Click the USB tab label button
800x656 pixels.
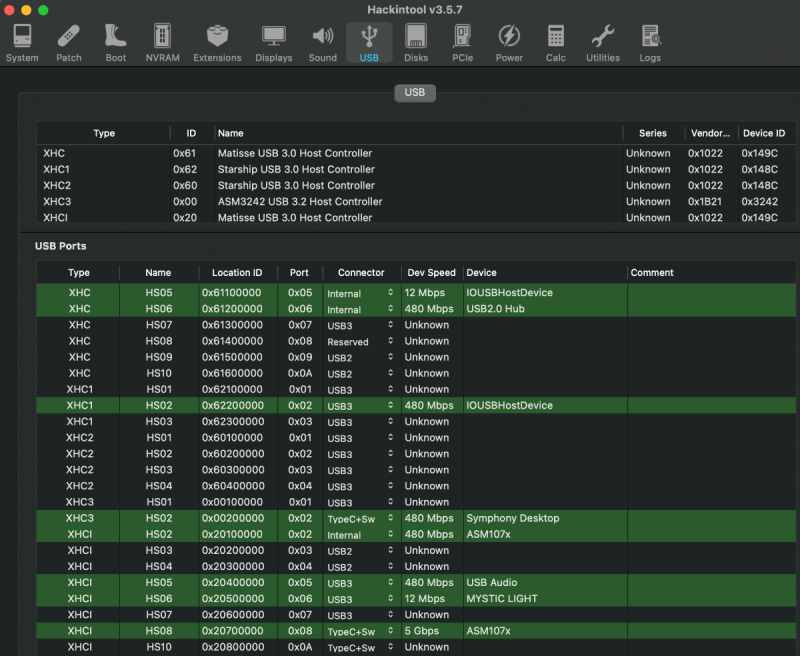coord(414,92)
